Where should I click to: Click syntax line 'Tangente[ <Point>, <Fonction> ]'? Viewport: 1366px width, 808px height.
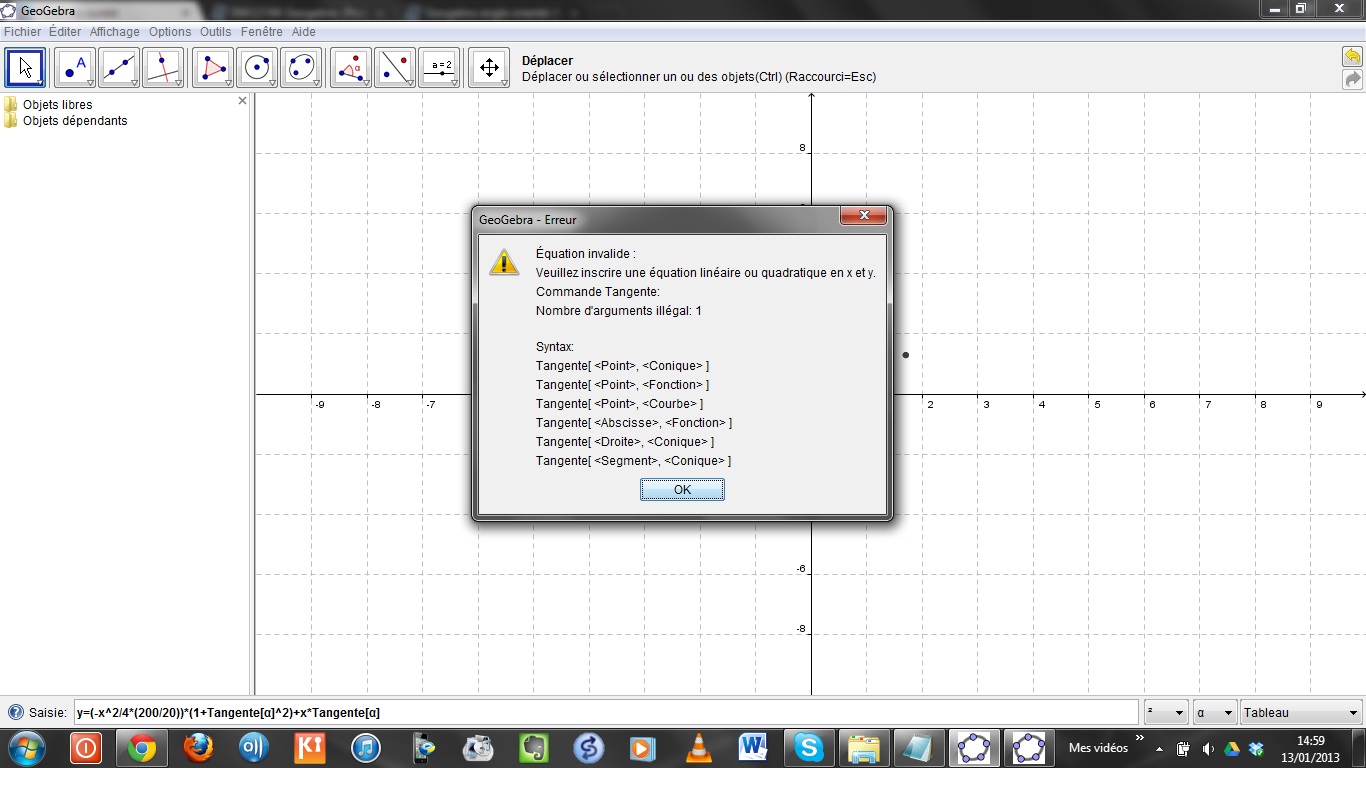tap(622, 385)
